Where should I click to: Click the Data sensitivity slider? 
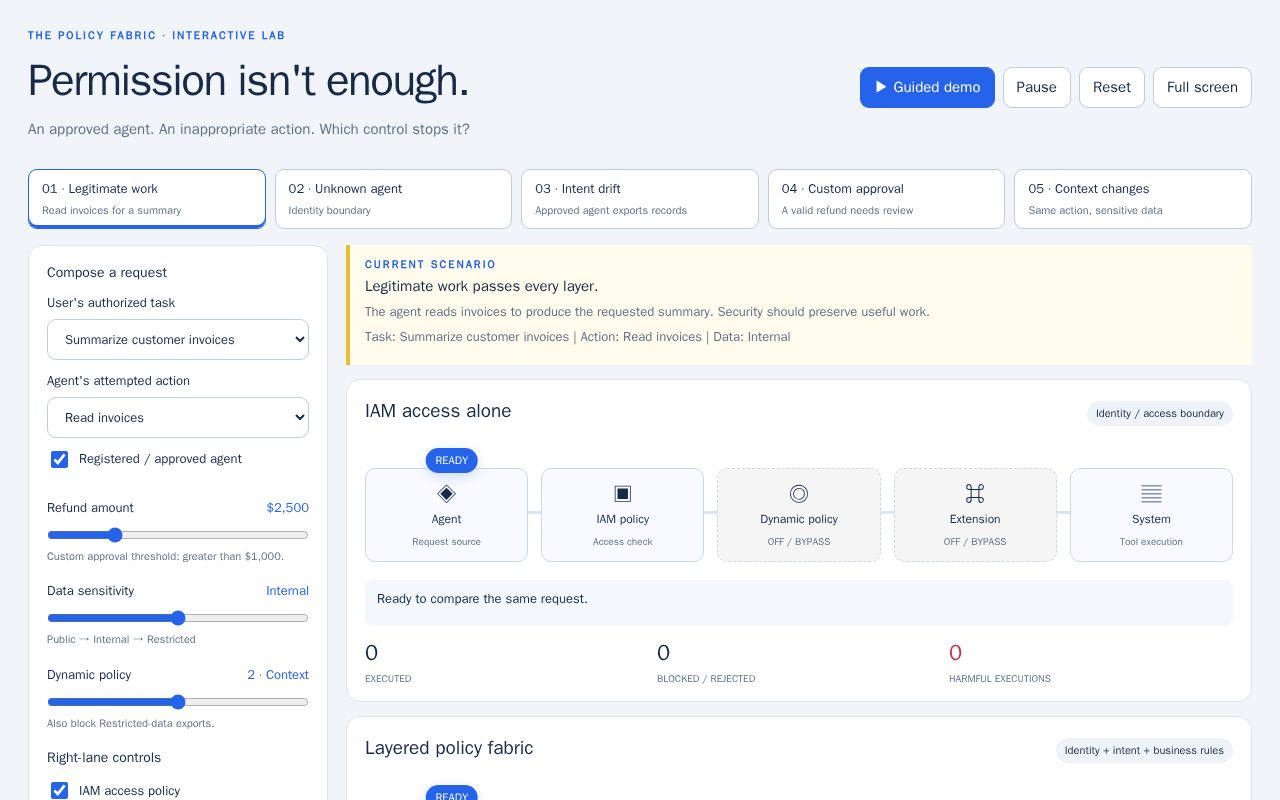tap(178, 618)
